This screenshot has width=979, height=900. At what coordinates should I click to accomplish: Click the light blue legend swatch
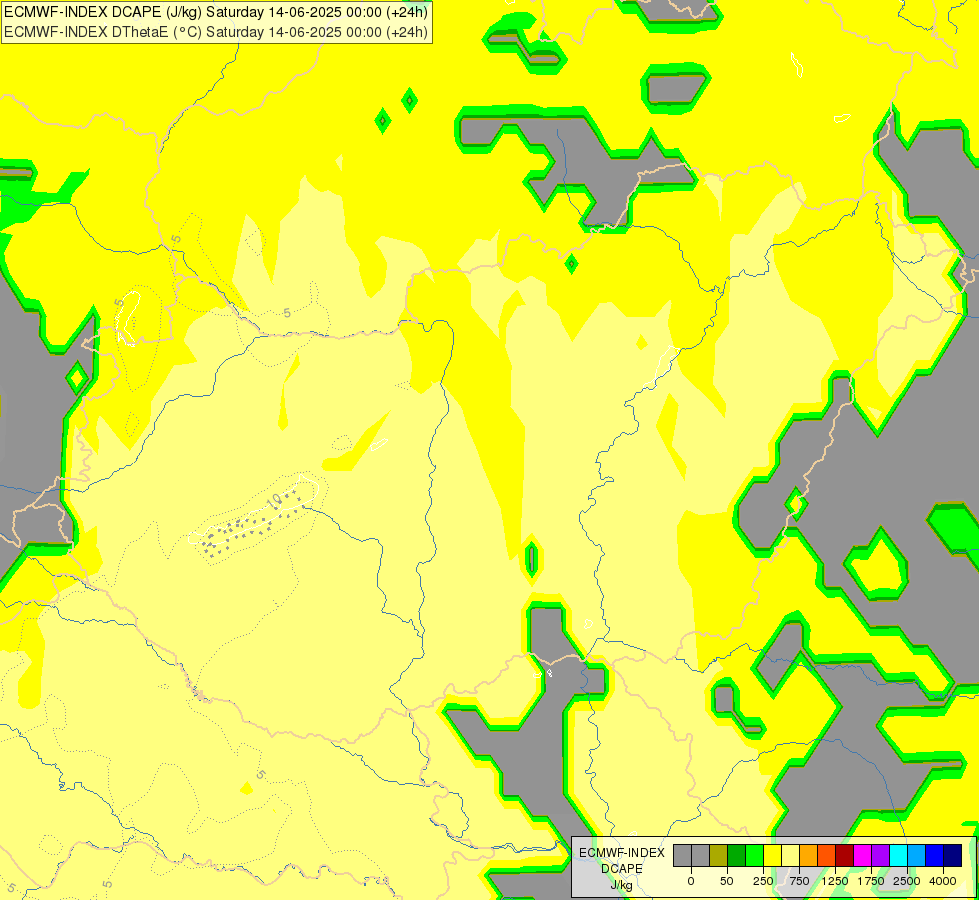click(x=917, y=856)
